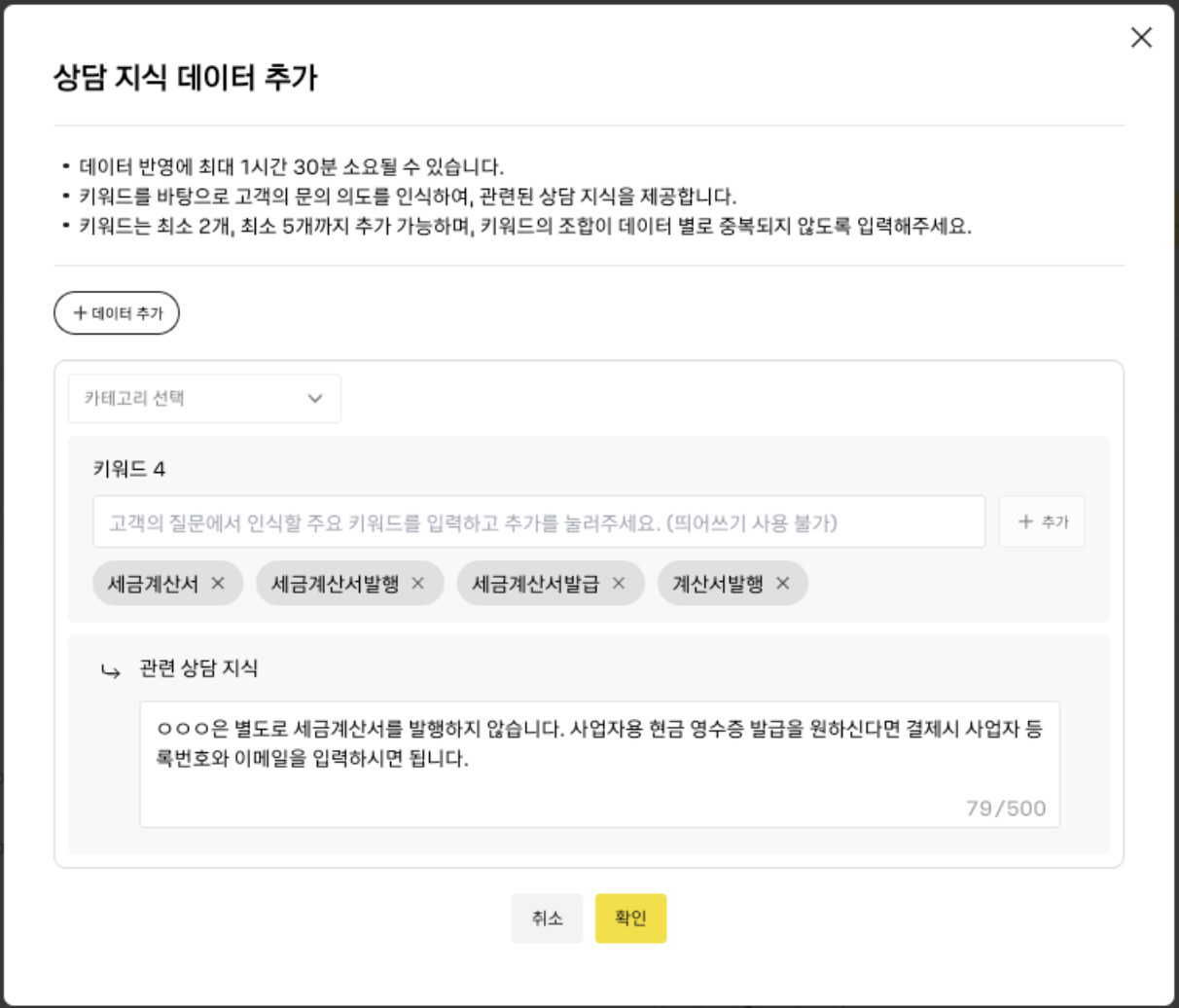The image size is (1179, 1008).
Task: Delete the 세금계산서발행 keyword chip
Action: click(x=420, y=583)
